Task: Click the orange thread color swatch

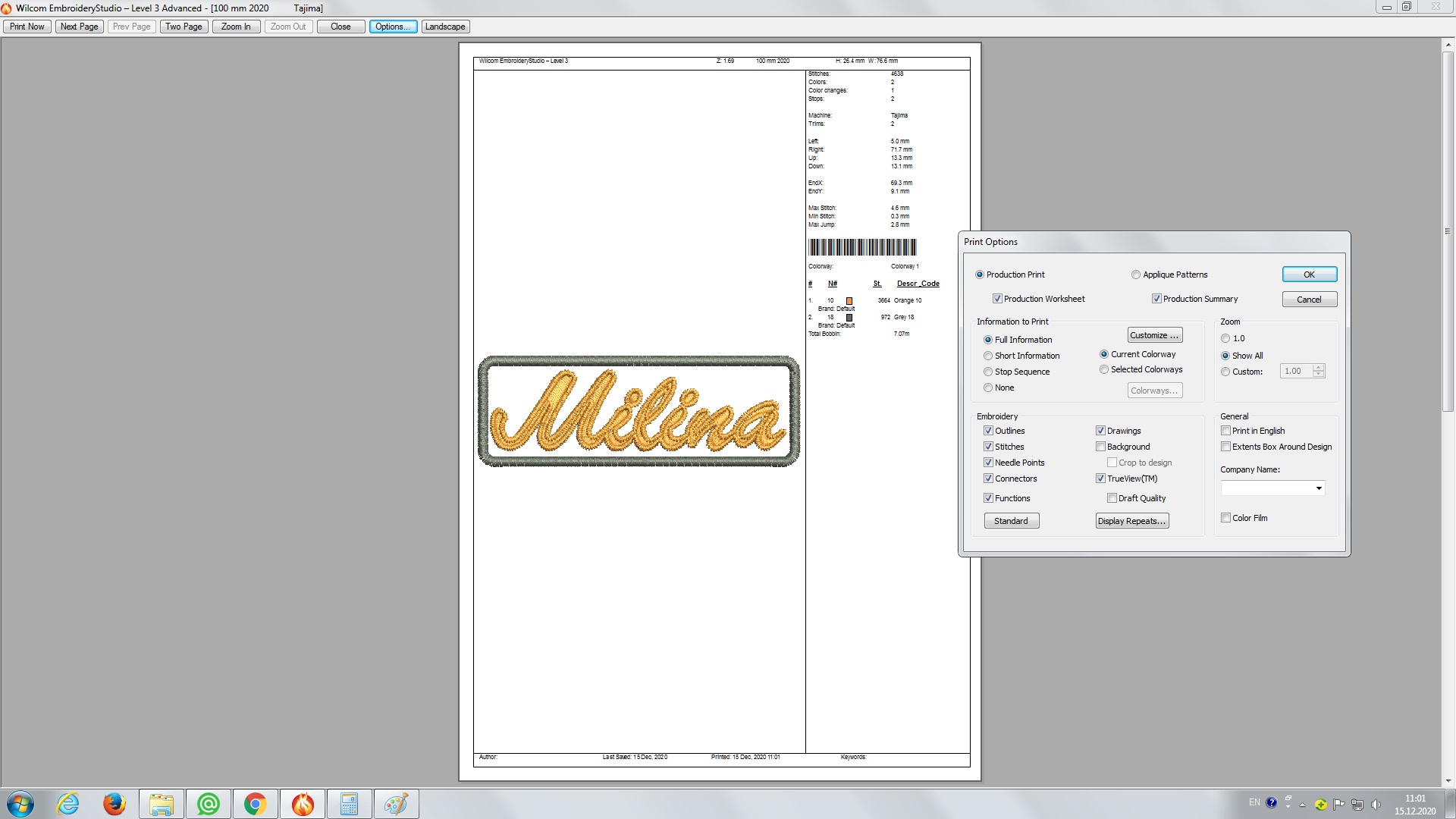Action: click(x=849, y=301)
